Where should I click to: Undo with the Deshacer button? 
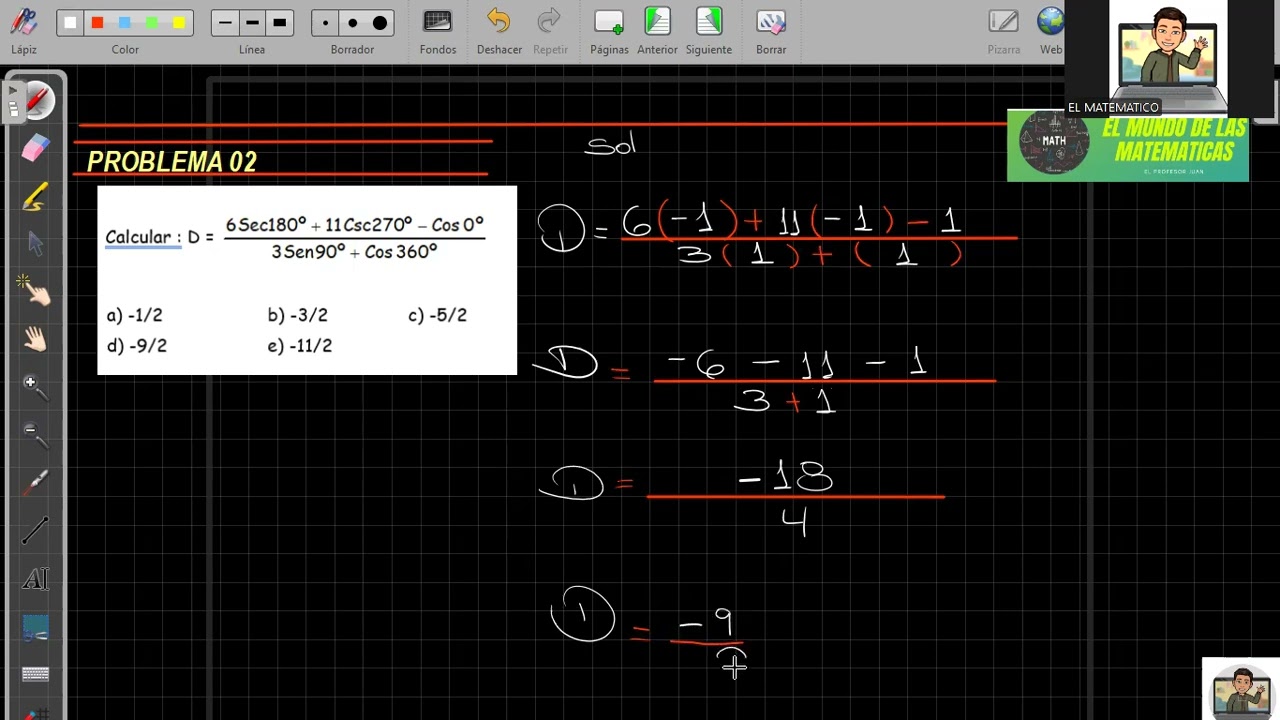499,30
